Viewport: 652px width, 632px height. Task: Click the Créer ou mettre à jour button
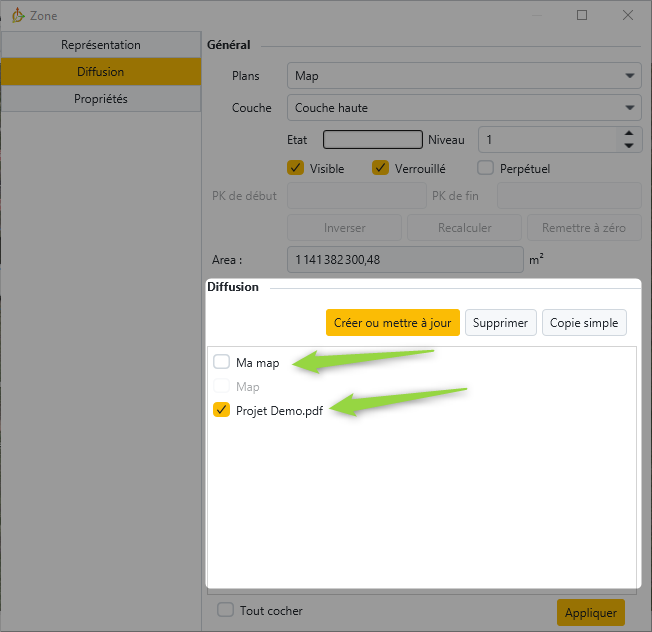392,323
